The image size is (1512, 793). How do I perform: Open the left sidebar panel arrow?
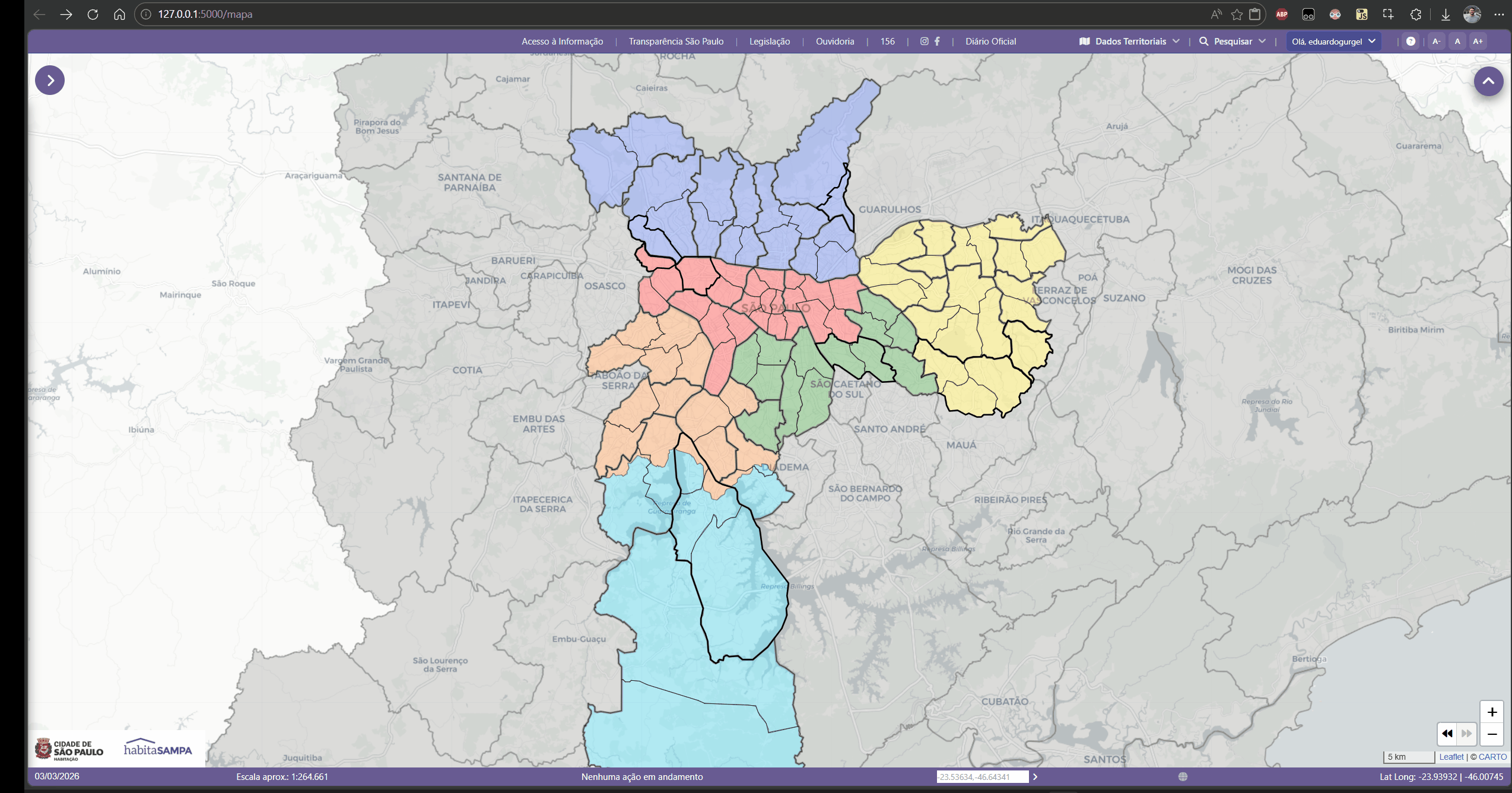coord(50,80)
